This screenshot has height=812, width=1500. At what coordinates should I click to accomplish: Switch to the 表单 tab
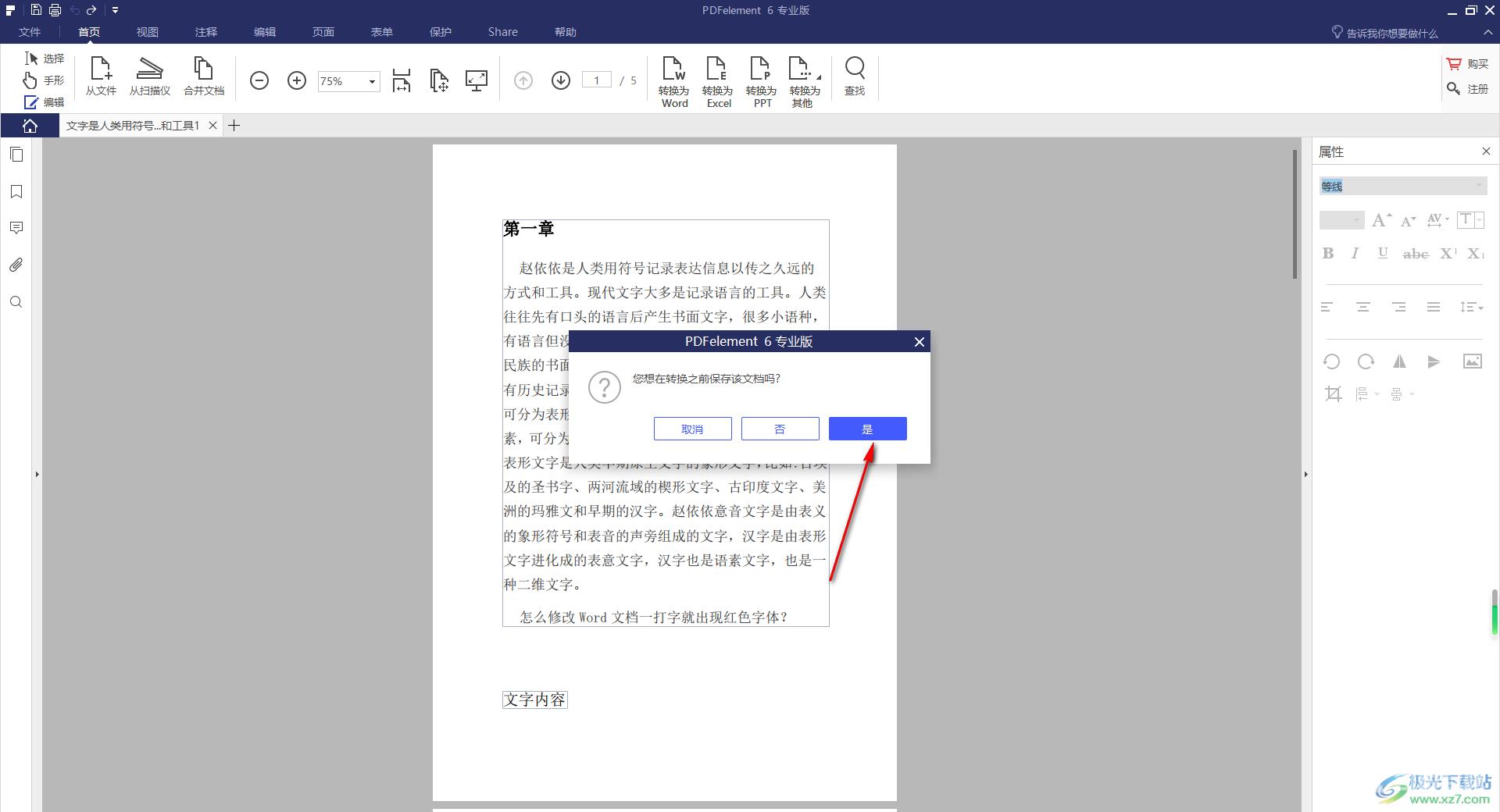pyautogui.click(x=382, y=32)
